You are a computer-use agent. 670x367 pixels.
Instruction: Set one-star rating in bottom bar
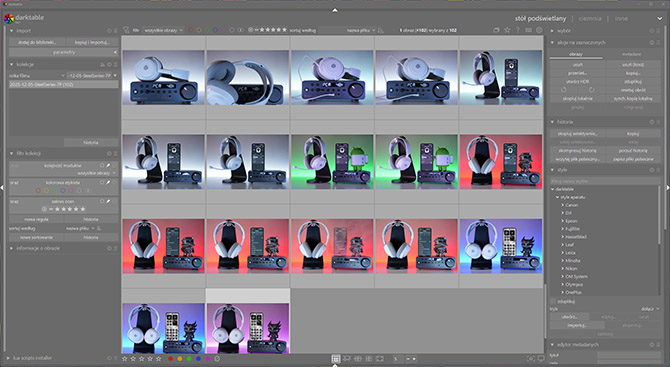tap(125, 359)
